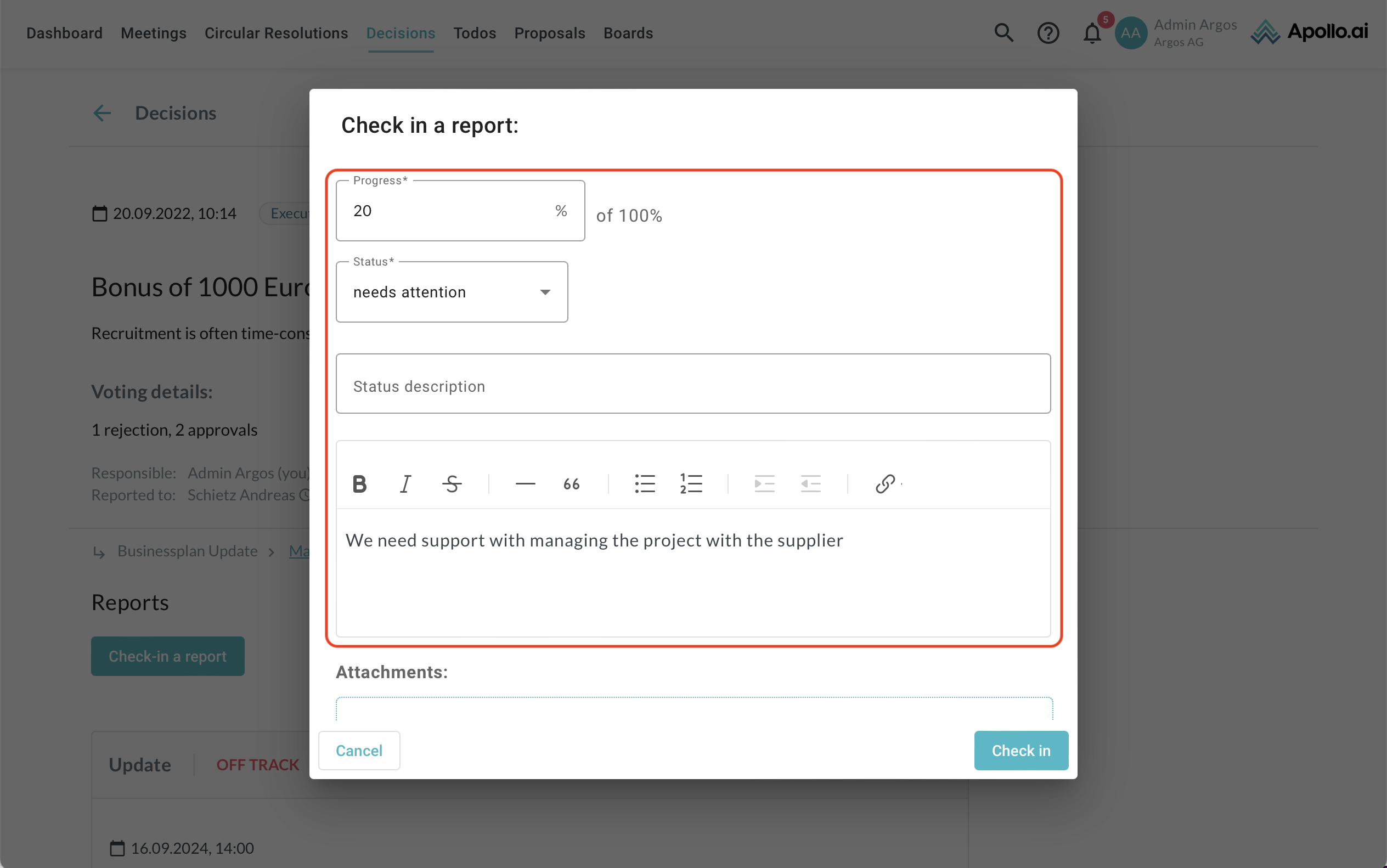
Task: Open the help question mark icon
Action: click(1048, 33)
